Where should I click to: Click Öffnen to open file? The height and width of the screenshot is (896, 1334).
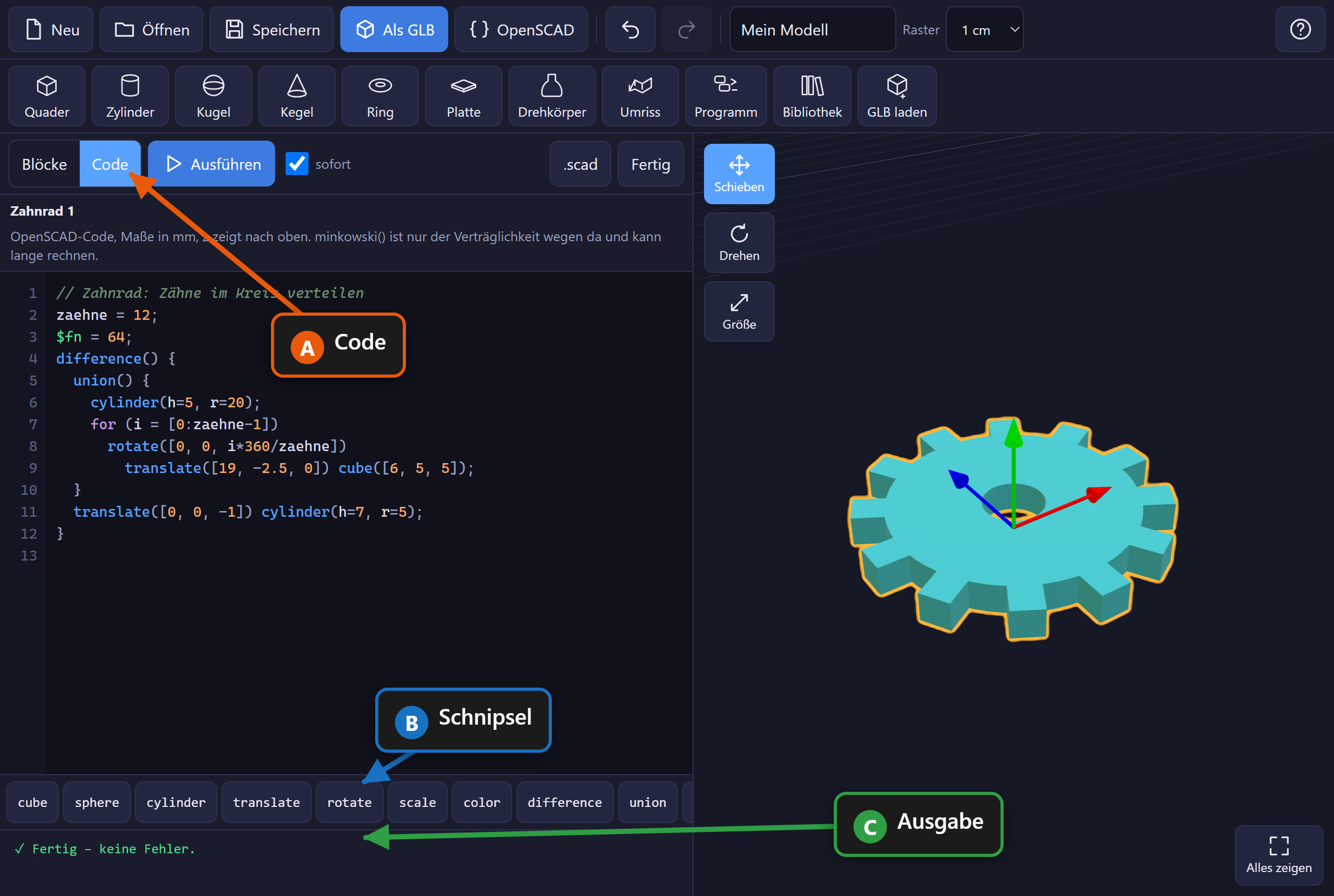point(152,30)
